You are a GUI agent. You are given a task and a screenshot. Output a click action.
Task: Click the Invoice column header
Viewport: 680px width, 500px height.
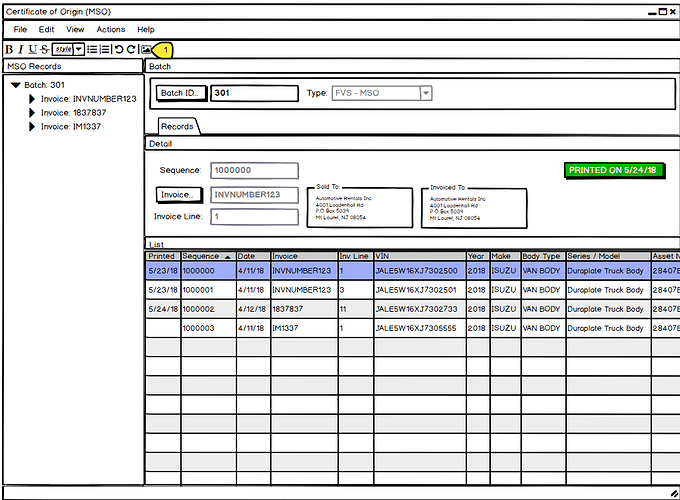304,256
